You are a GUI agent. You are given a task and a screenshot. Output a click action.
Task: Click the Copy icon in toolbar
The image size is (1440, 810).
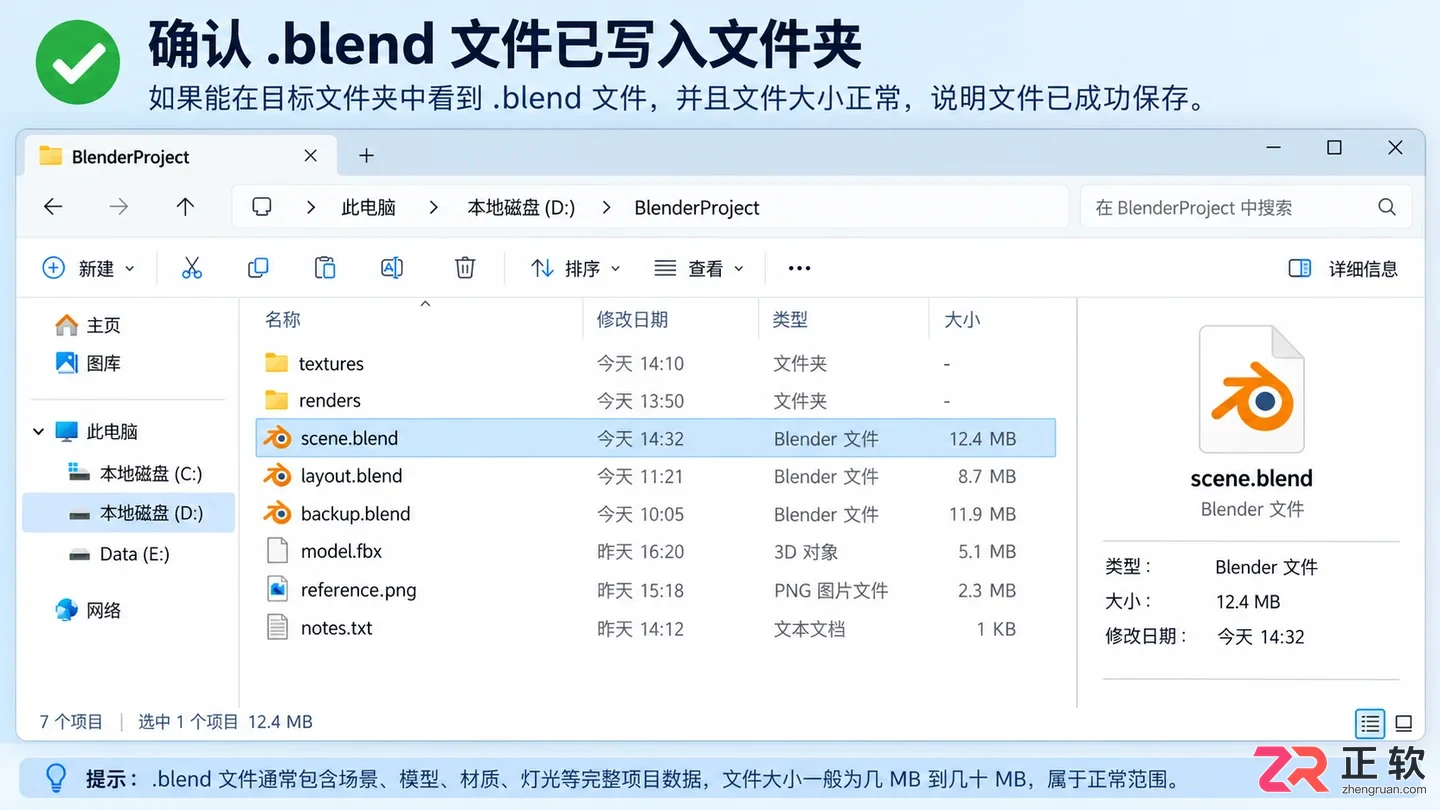[x=258, y=268]
